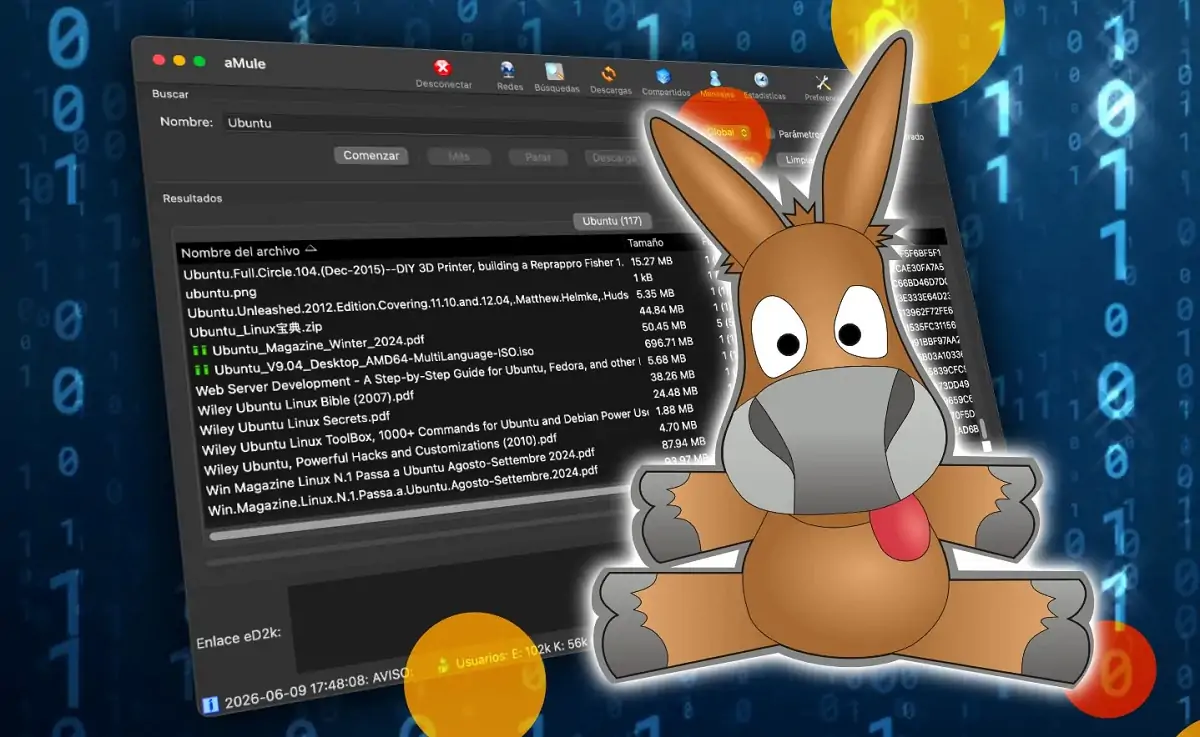Switch to the Ubuntu (117) results tab
Image resolution: width=1200 pixels, height=737 pixels.
(x=612, y=221)
